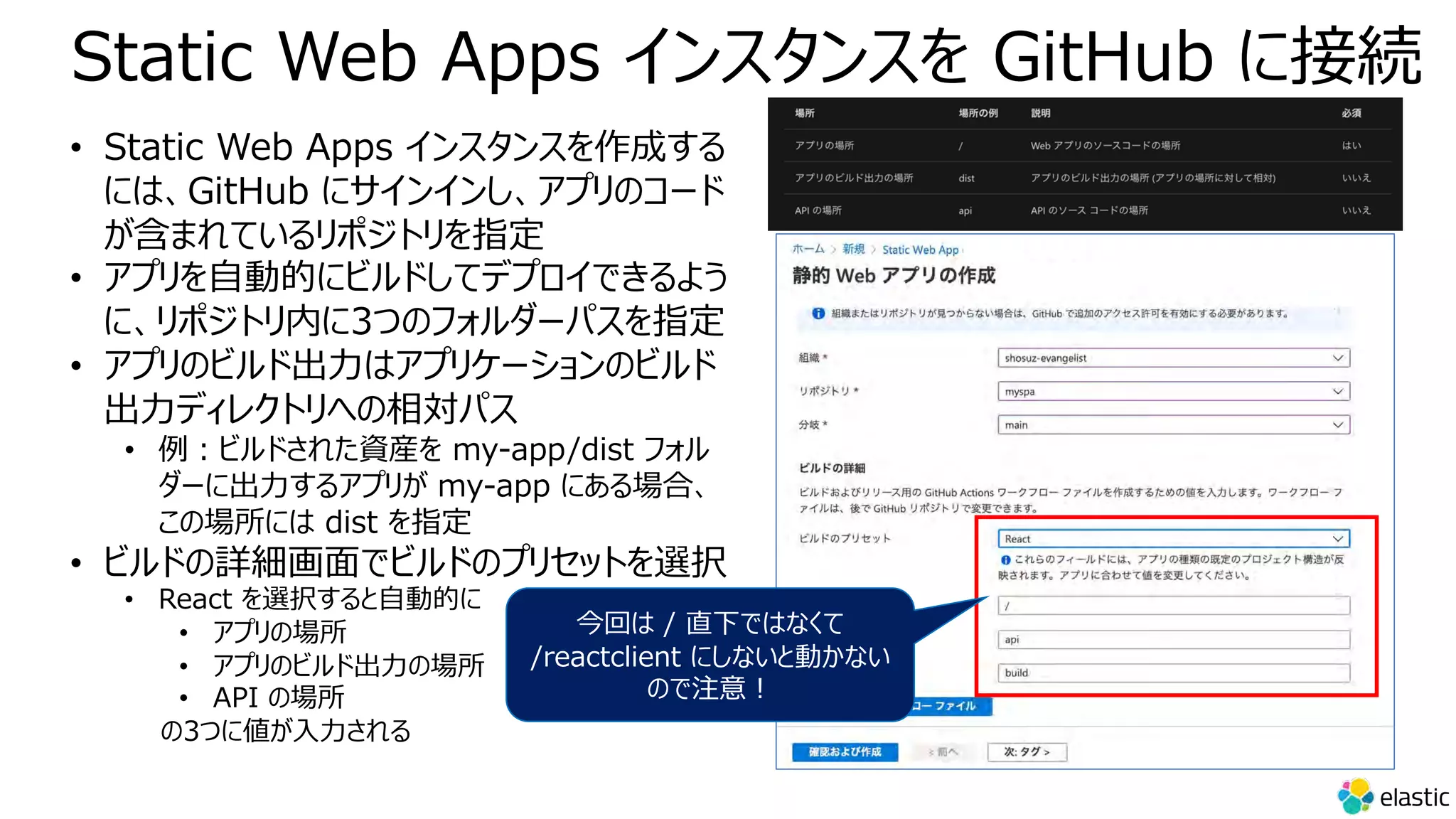The image size is (1456, 819).
Task: Click the info icon in the GitHub access notice
Action: coord(818,314)
